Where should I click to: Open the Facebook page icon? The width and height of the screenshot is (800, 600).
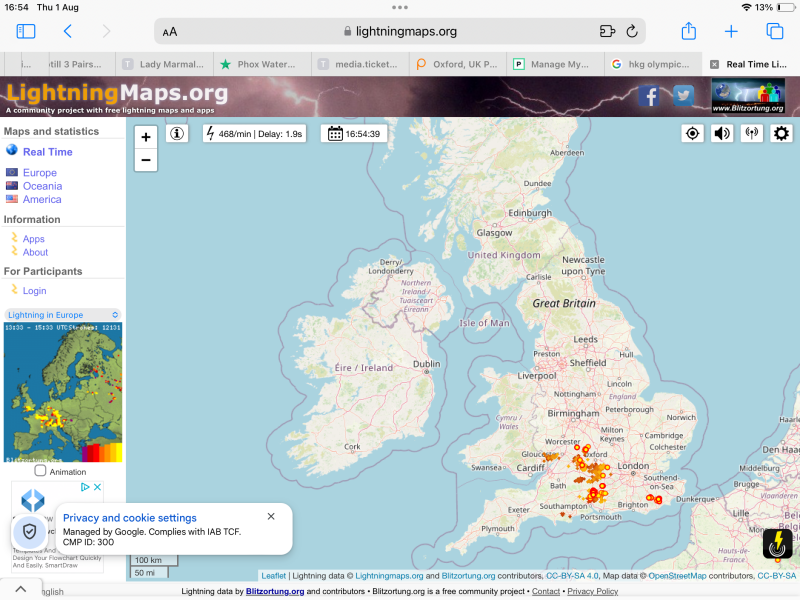coord(650,96)
